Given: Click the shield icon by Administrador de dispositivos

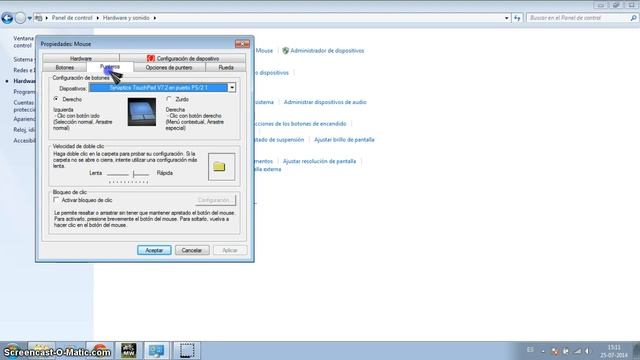Looking at the screenshot, I should 285,51.
